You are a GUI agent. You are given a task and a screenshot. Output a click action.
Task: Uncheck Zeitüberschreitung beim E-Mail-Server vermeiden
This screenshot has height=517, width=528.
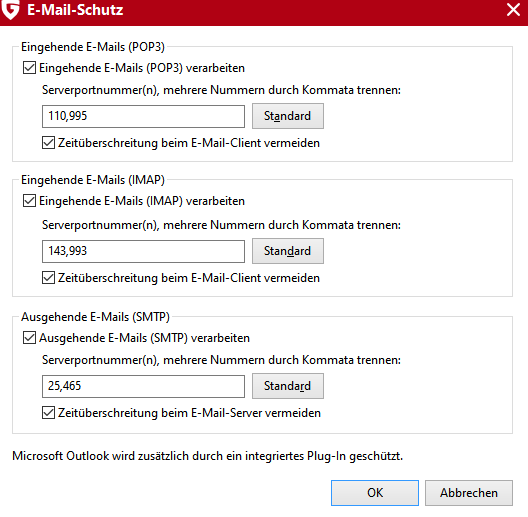click(x=48, y=413)
